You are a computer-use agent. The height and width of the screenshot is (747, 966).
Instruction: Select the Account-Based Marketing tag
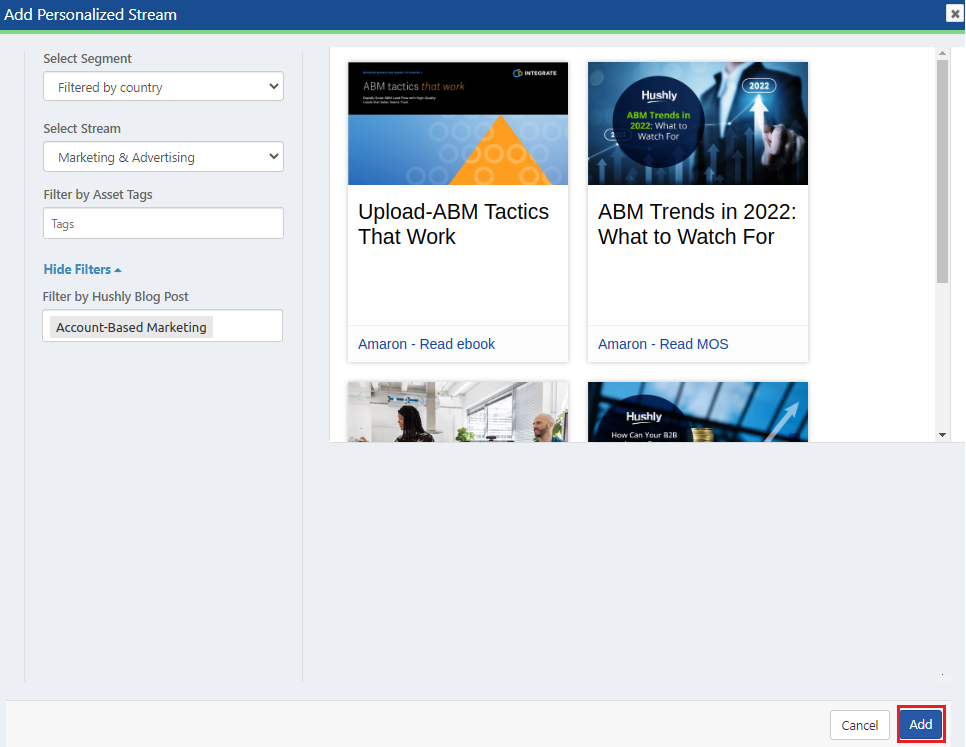tap(131, 327)
